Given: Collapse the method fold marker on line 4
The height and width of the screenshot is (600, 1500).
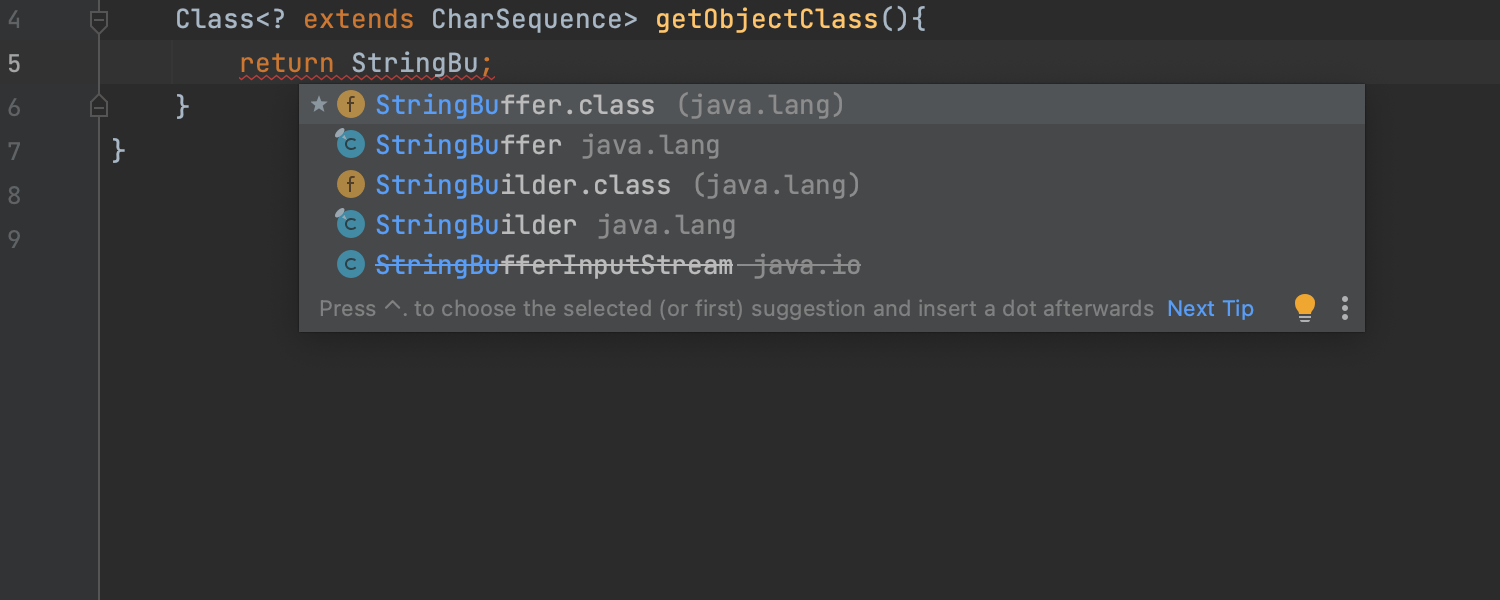Looking at the screenshot, I should pyautogui.click(x=99, y=20).
